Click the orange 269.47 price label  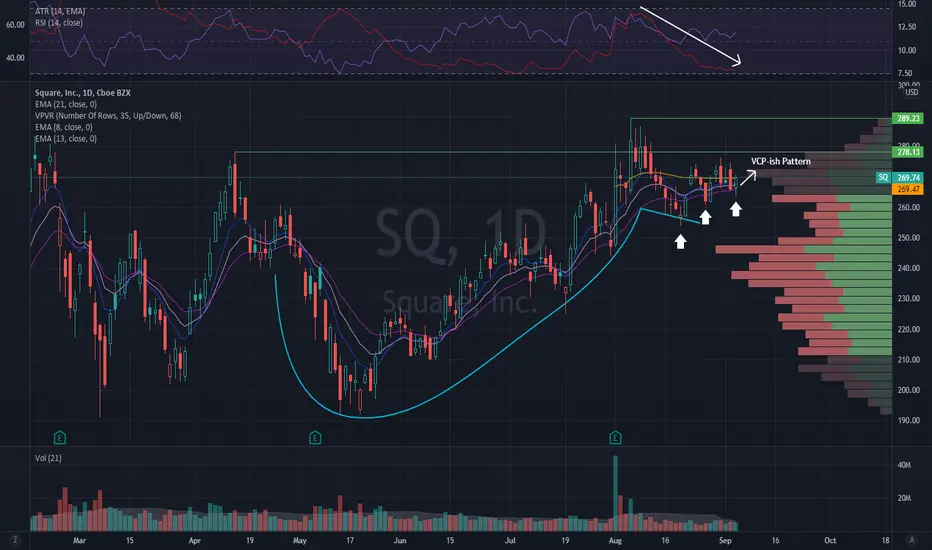point(908,189)
